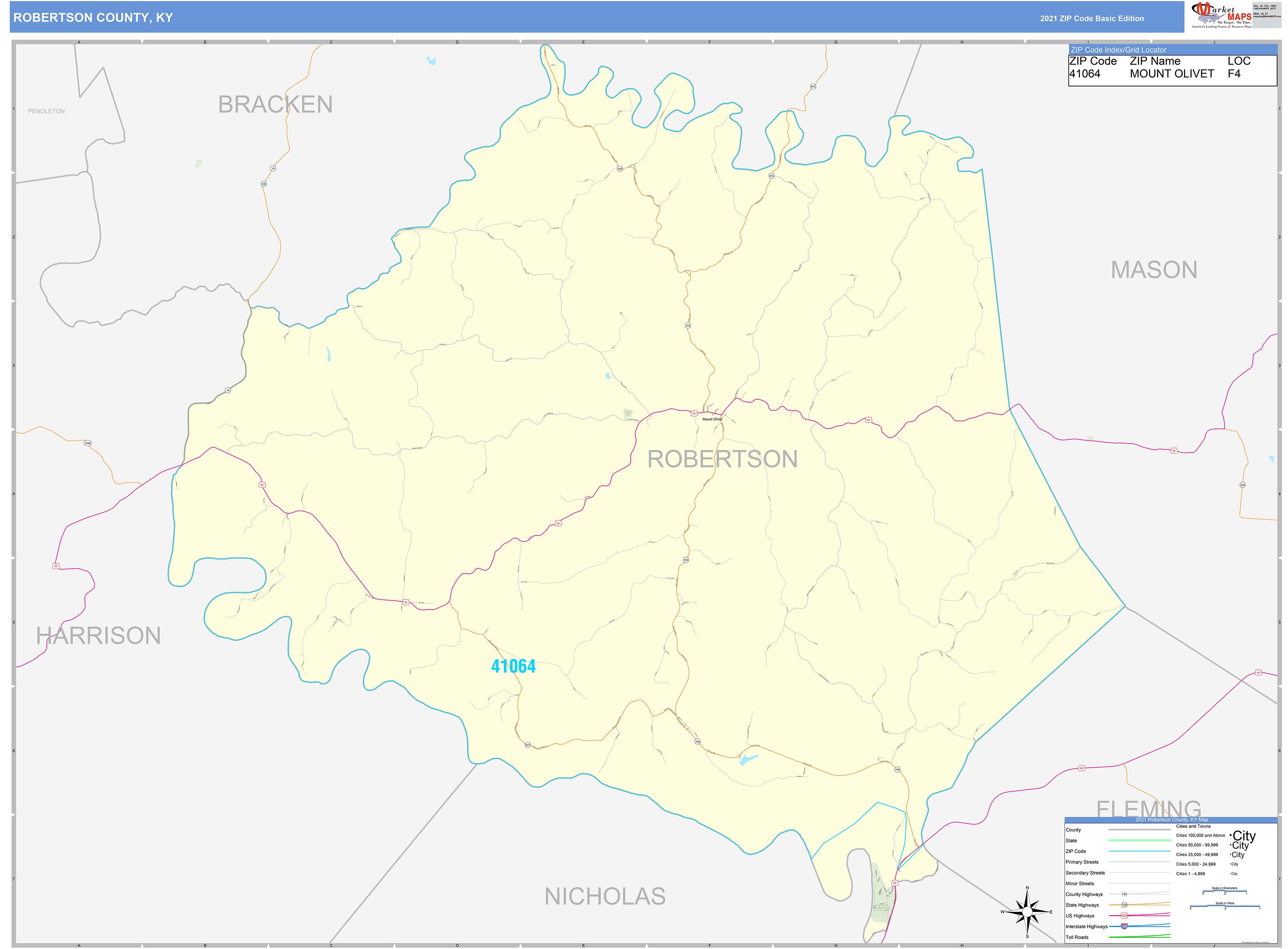Select the County Highways symbol in legend

[x=1124, y=894]
